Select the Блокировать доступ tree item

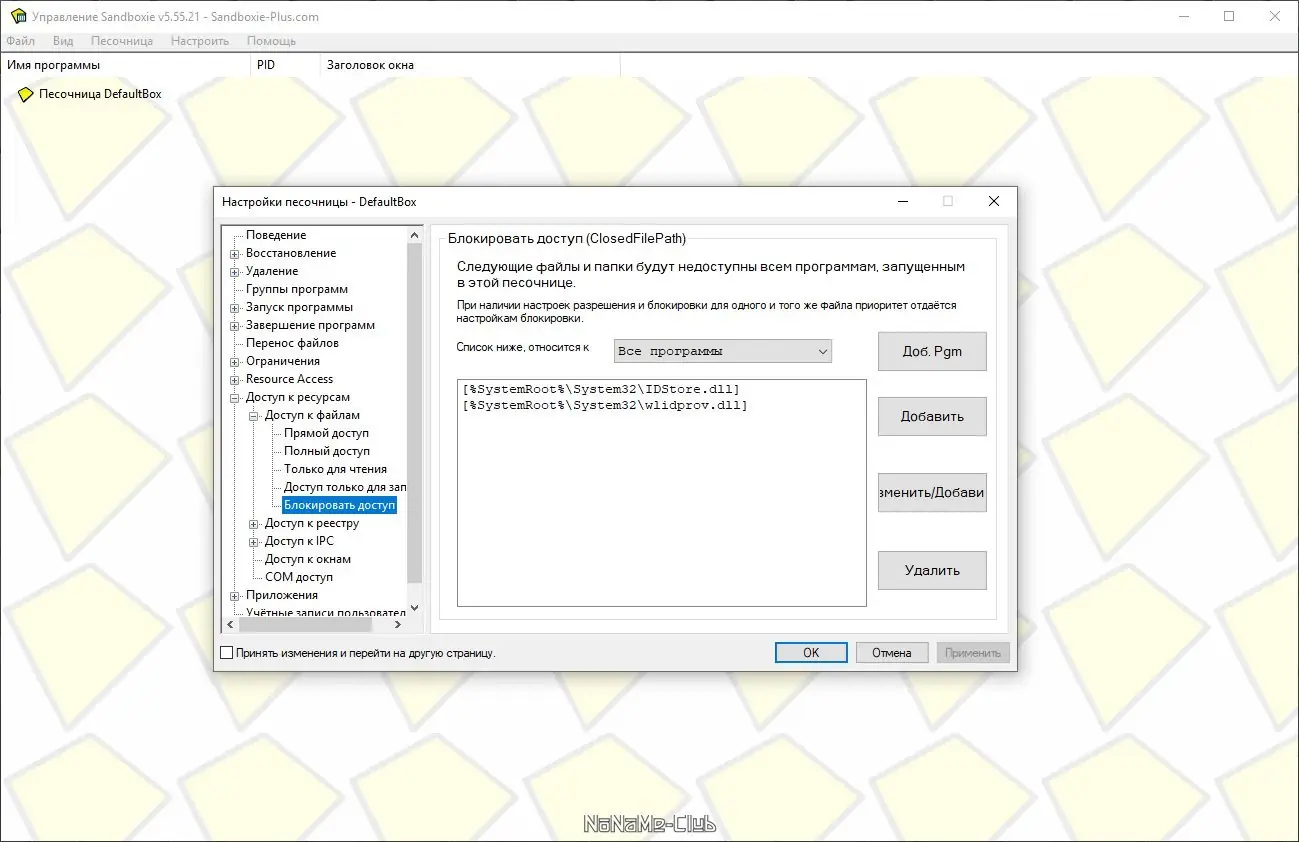point(340,505)
